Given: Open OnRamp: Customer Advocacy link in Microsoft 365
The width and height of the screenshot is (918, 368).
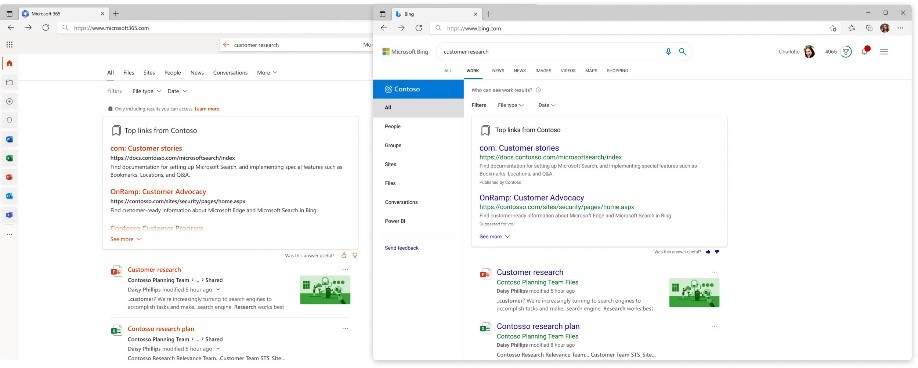Looking at the screenshot, I should pos(158,191).
